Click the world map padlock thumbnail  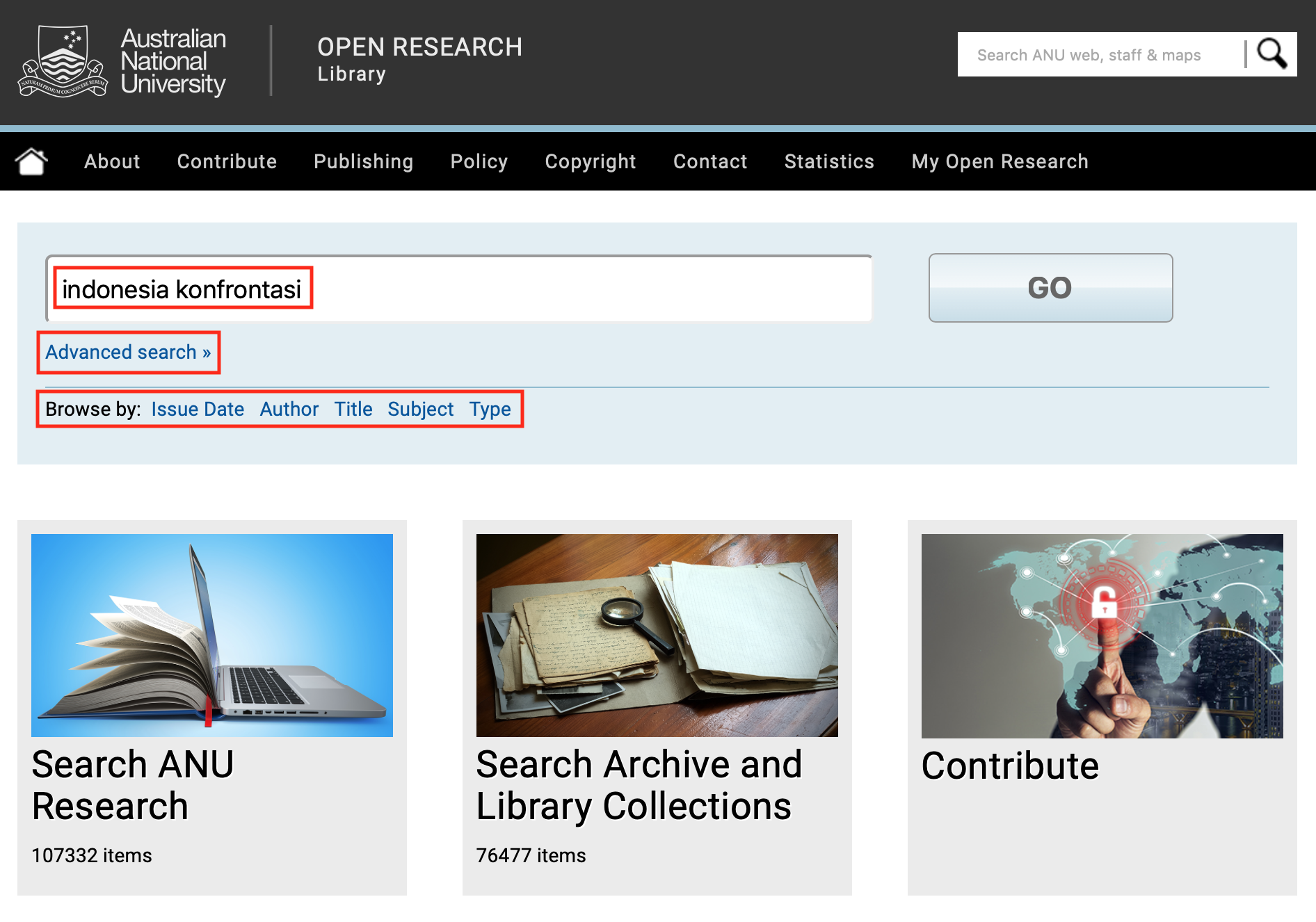tap(1102, 636)
